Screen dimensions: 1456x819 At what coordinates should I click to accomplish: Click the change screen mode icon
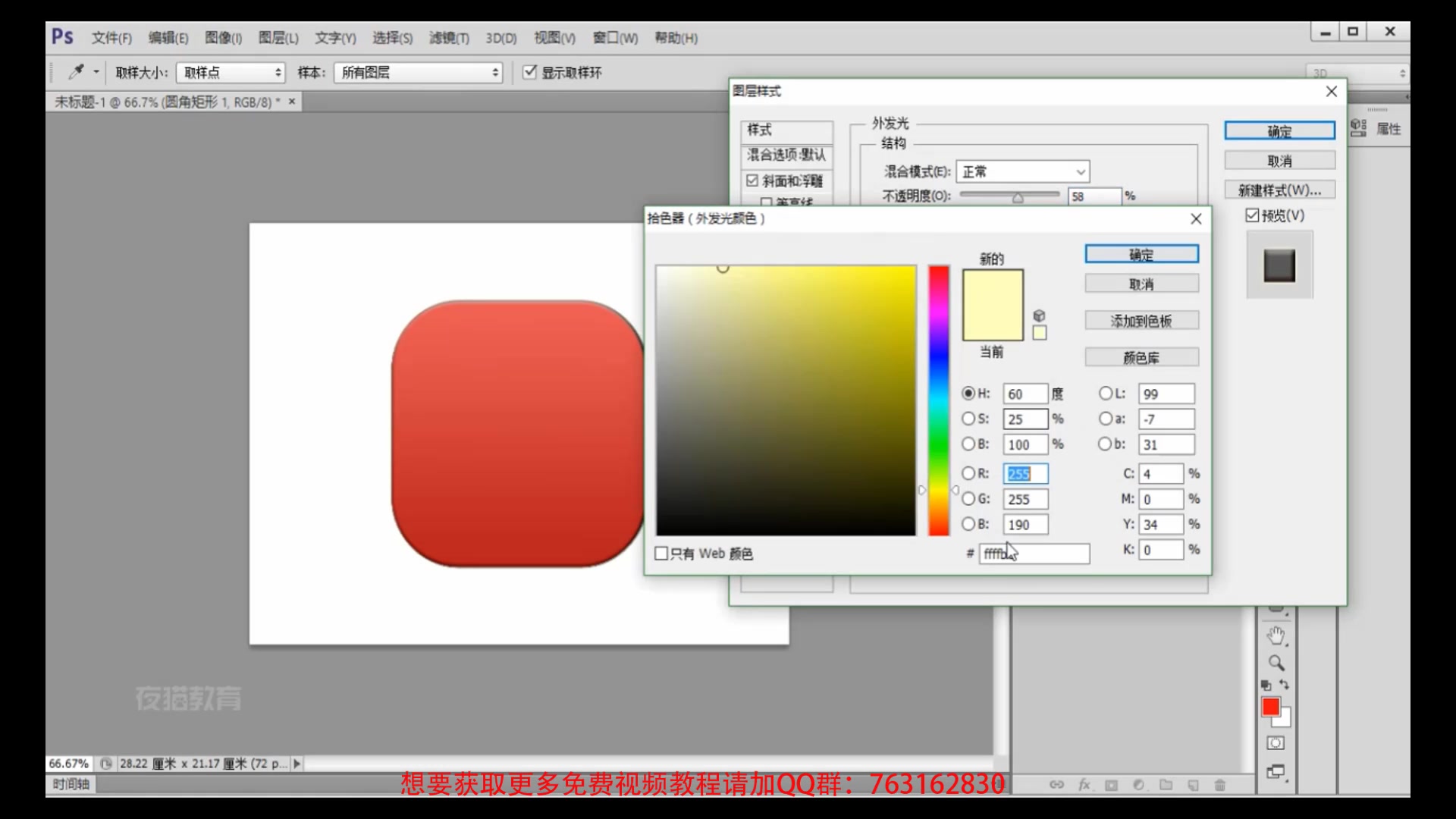pyautogui.click(x=1276, y=772)
